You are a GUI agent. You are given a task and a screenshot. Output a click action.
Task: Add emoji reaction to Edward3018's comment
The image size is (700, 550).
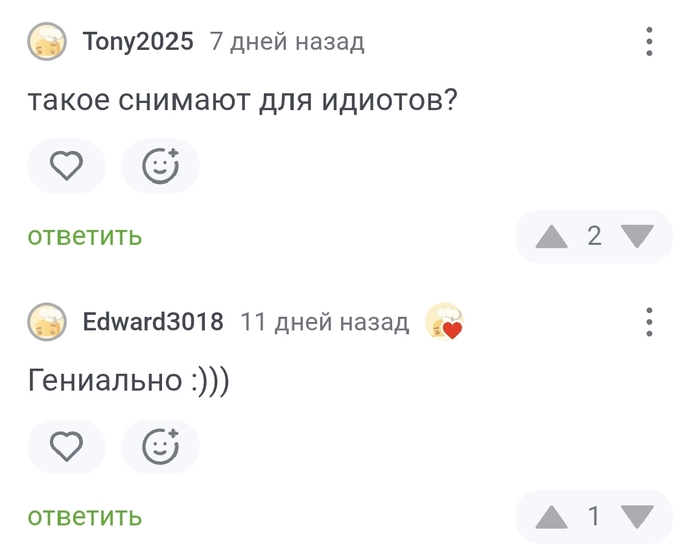point(160,446)
